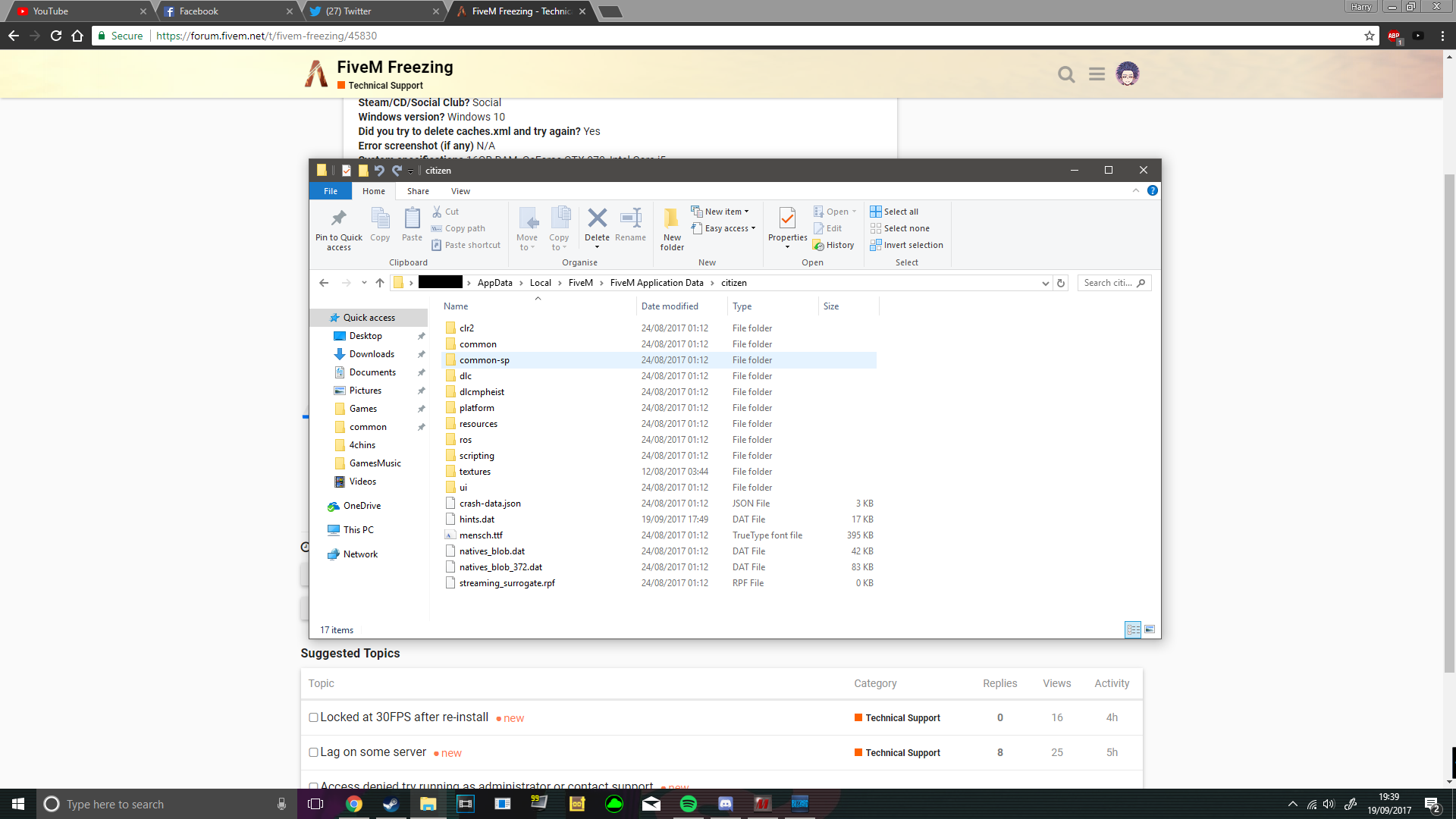Screen dimensions: 1456x819
Task: Open the Open button dropdown arrow
Action: click(x=854, y=212)
